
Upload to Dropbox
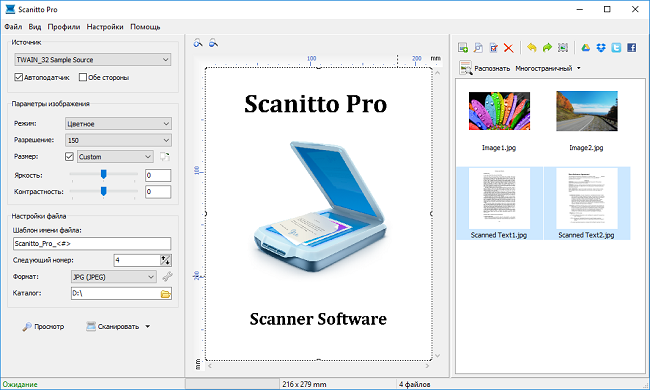click(601, 48)
